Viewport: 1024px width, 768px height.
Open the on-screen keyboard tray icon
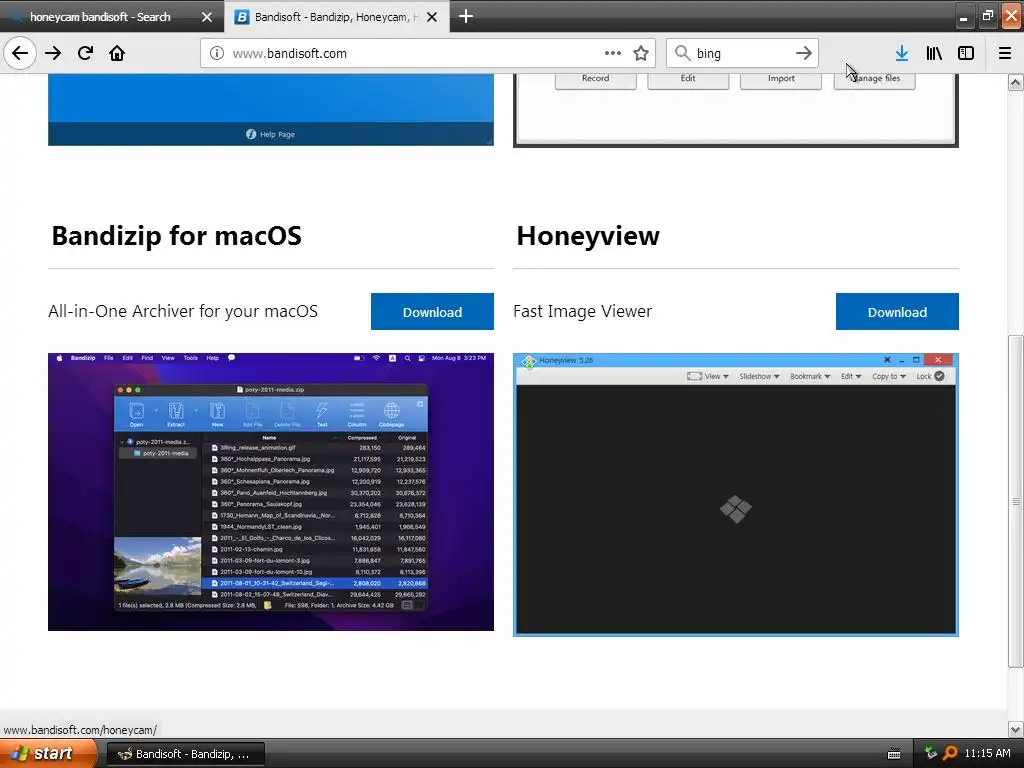894,754
